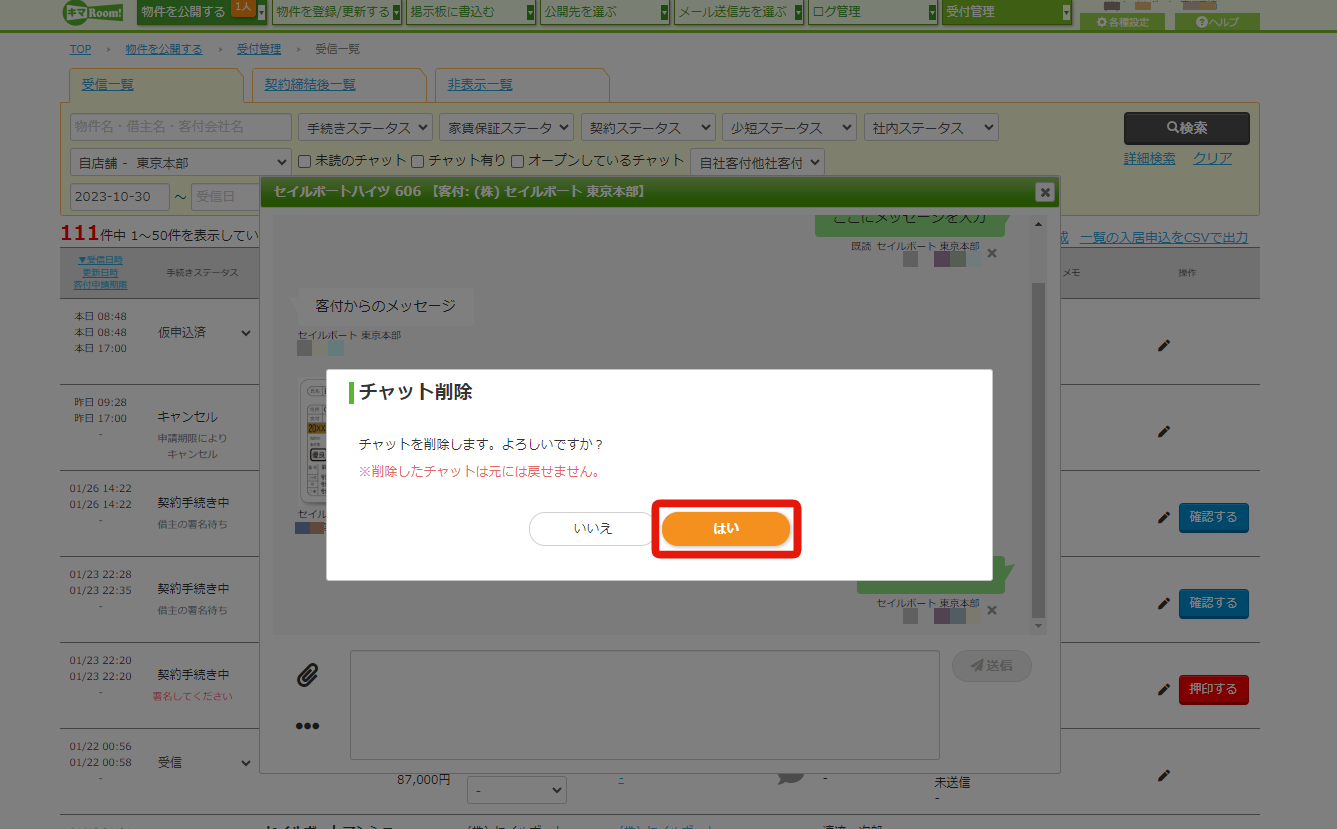
Task: Expand 手続きステータス dropdown
Action: click(x=365, y=127)
